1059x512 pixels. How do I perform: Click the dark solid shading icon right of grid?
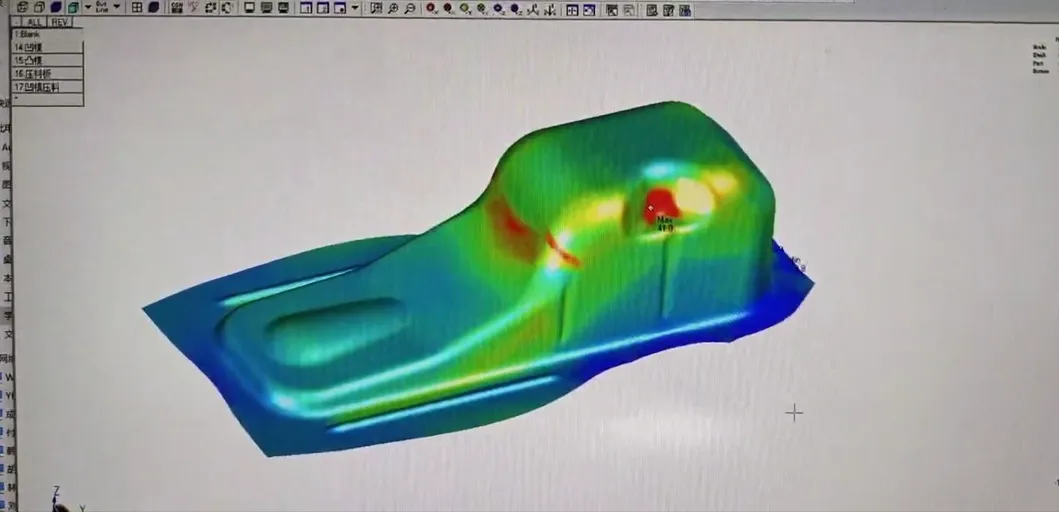click(x=154, y=7)
